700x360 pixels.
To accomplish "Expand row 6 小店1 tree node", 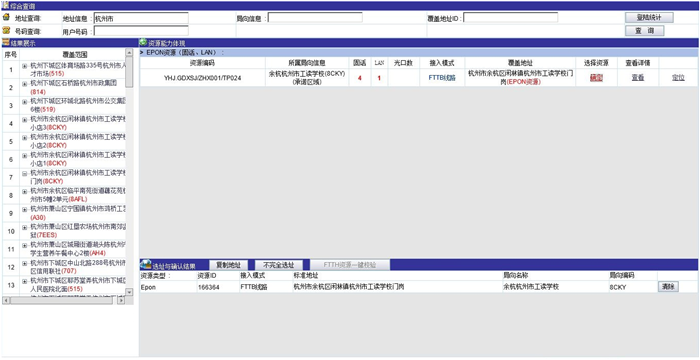I will point(25,155).
